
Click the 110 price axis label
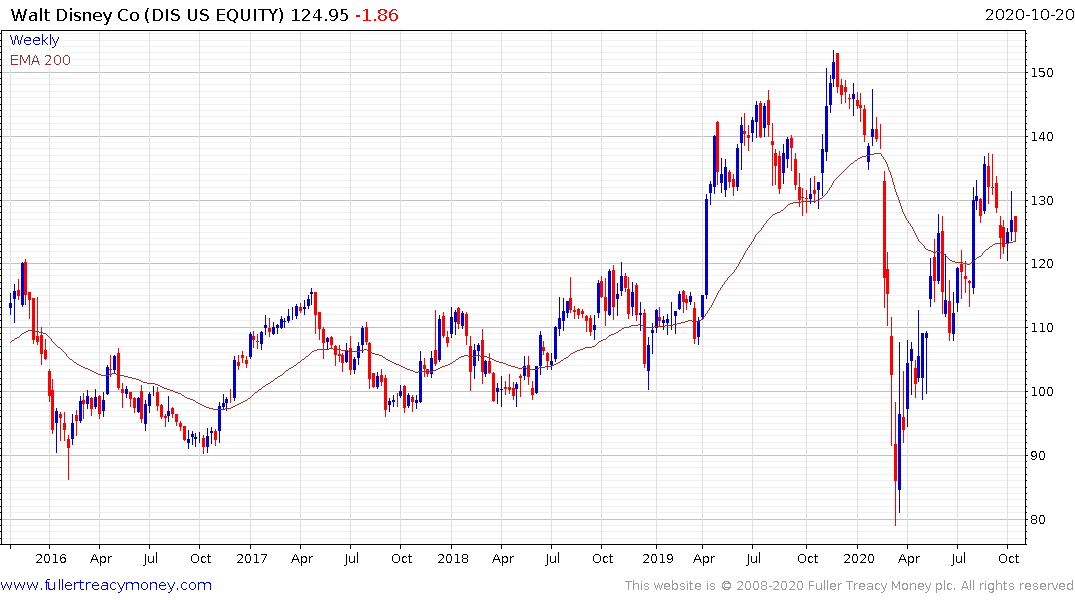[1042, 328]
